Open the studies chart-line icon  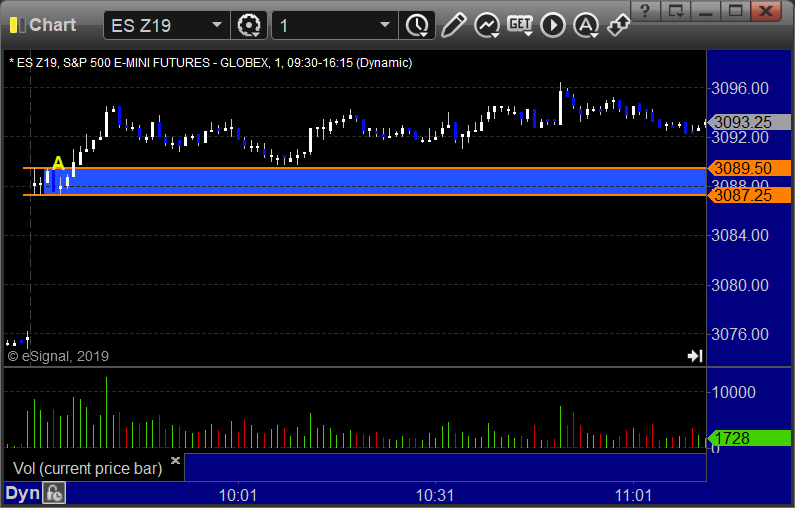tap(487, 25)
